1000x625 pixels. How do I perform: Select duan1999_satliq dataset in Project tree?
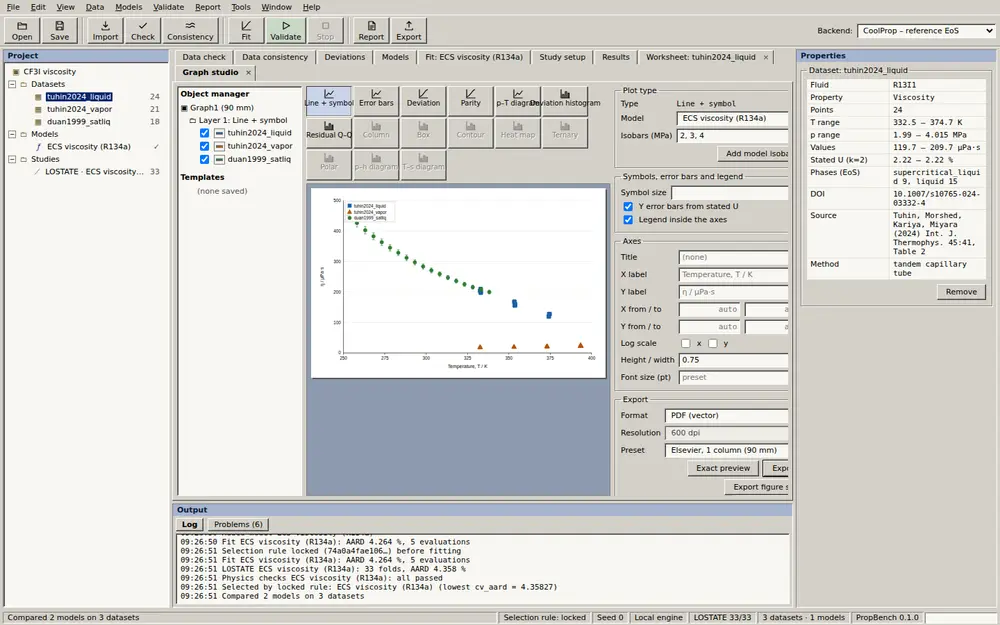pyautogui.click(x=78, y=122)
